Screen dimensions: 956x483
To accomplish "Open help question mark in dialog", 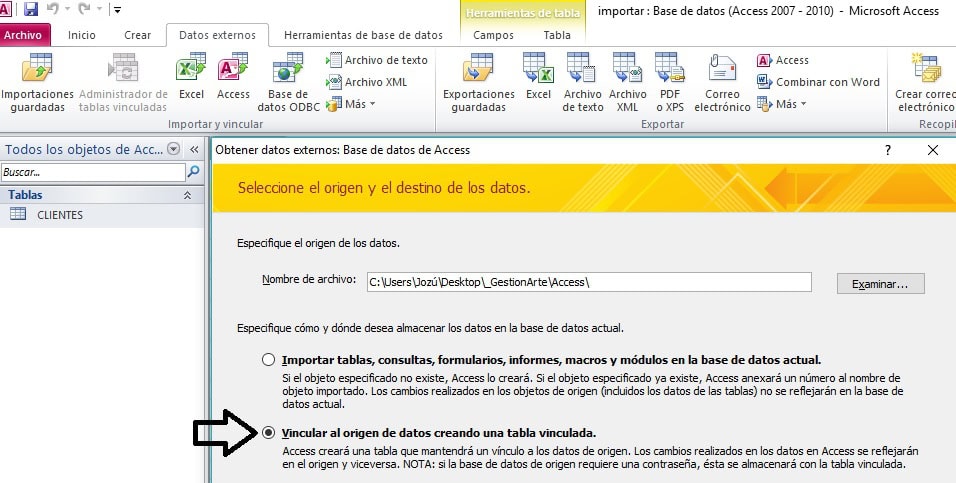I will (888, 150).
